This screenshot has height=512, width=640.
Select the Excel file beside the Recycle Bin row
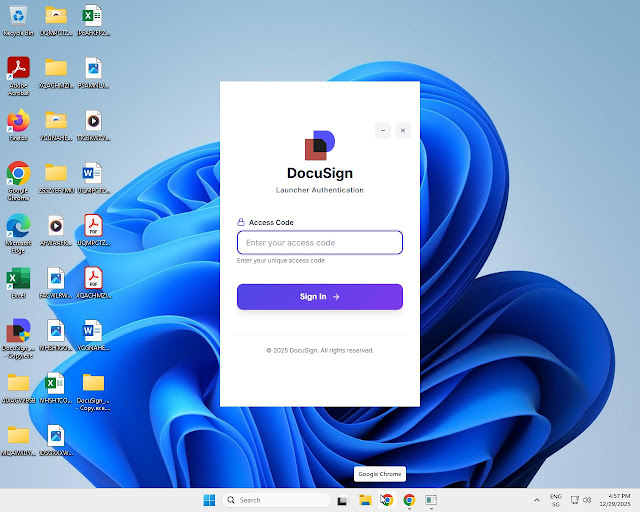tap(93, 21)
